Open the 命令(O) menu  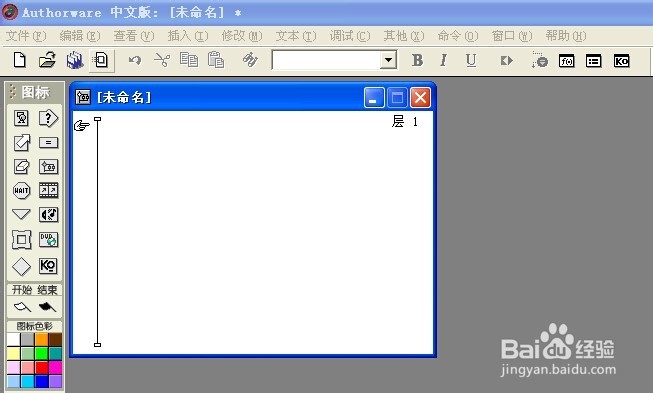[458, 36]
